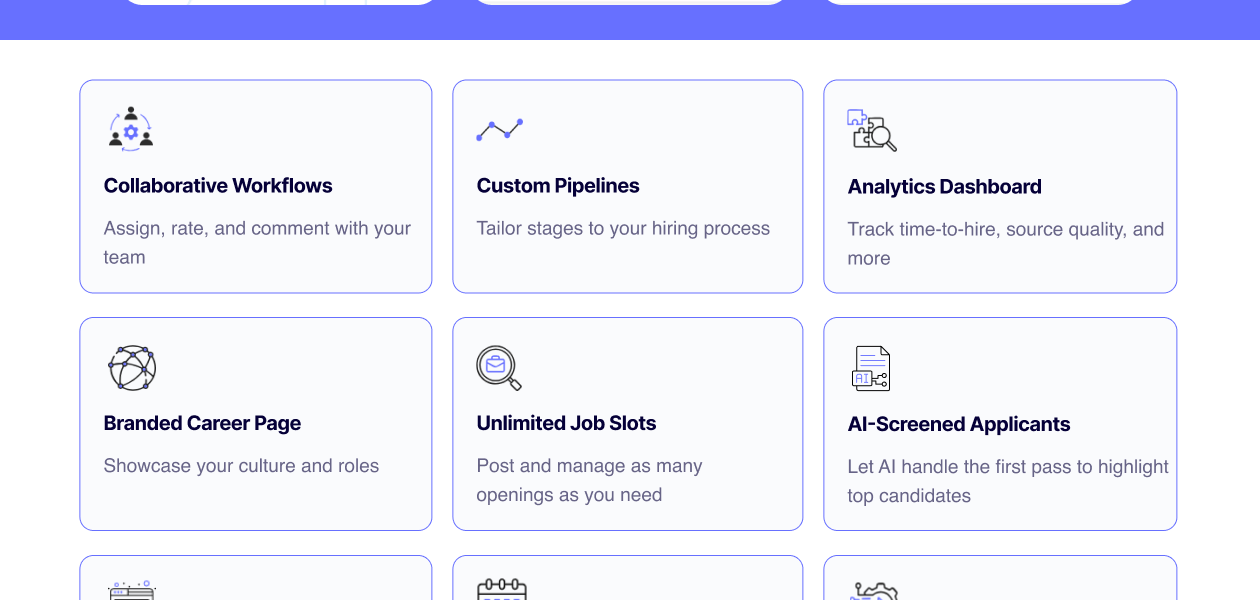Click the AI-Screened Applicants document icon
Screen dimensions: 1260x600
tap(871, 368)
